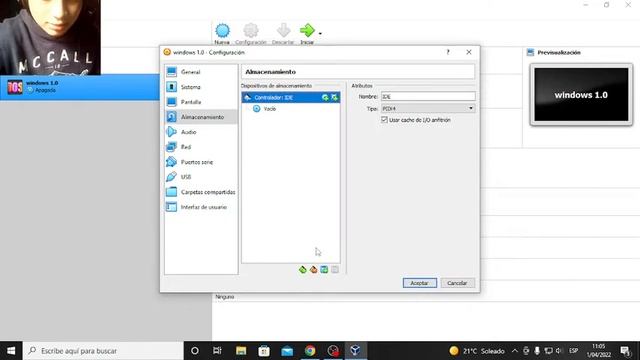Click the add new storage controller icon
640x360 pixels.
click(x=302, y=269)
